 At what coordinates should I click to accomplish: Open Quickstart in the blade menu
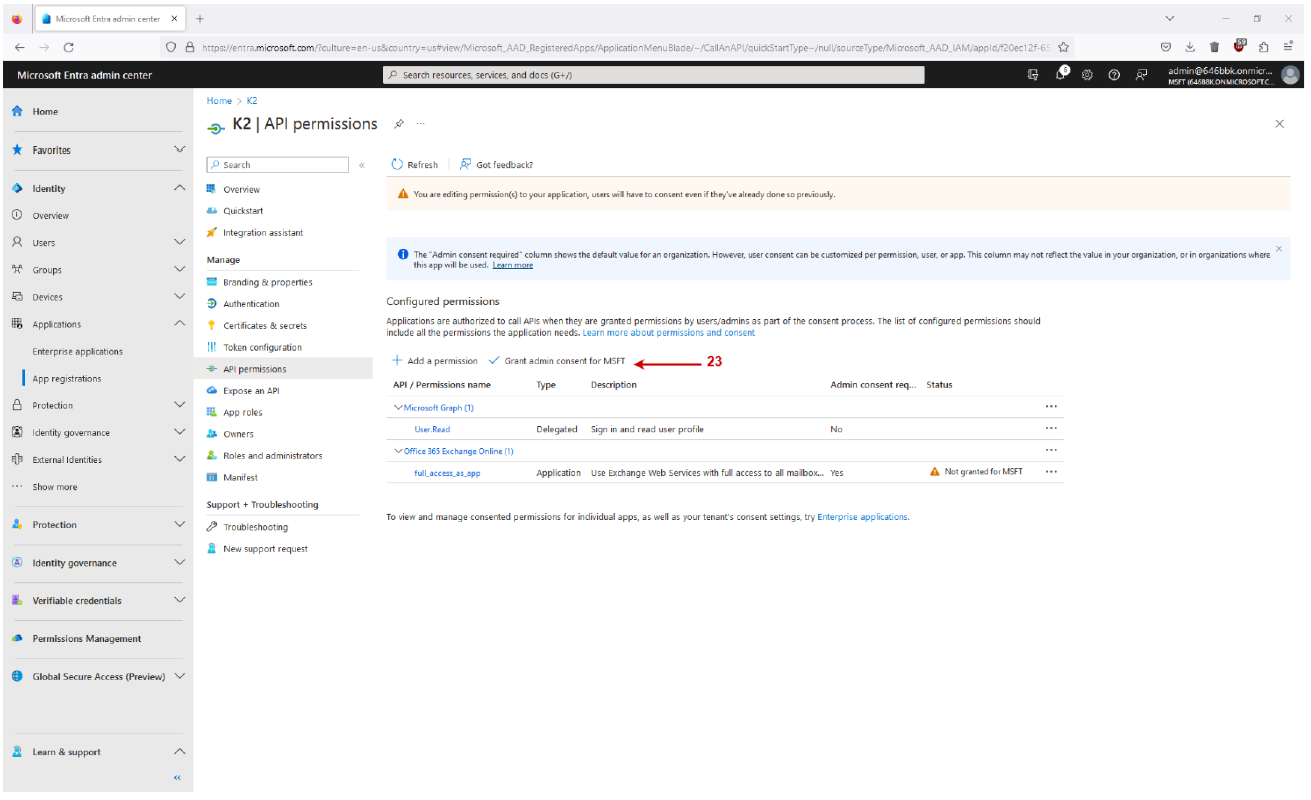click(x=243, y=211)
